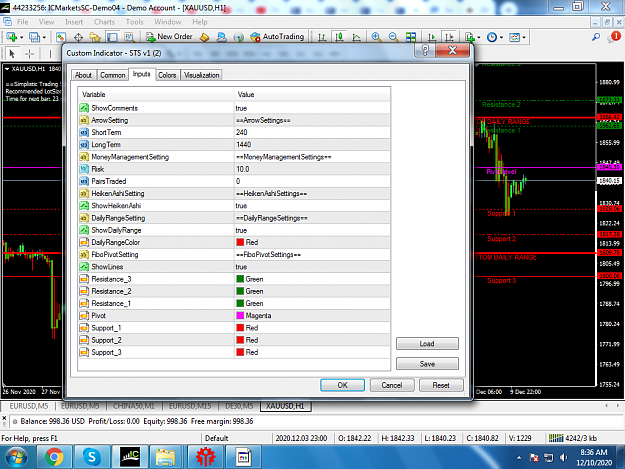Screen dimensions: 625x469
Task: Open the Insert menu
Action: point(74,22)
